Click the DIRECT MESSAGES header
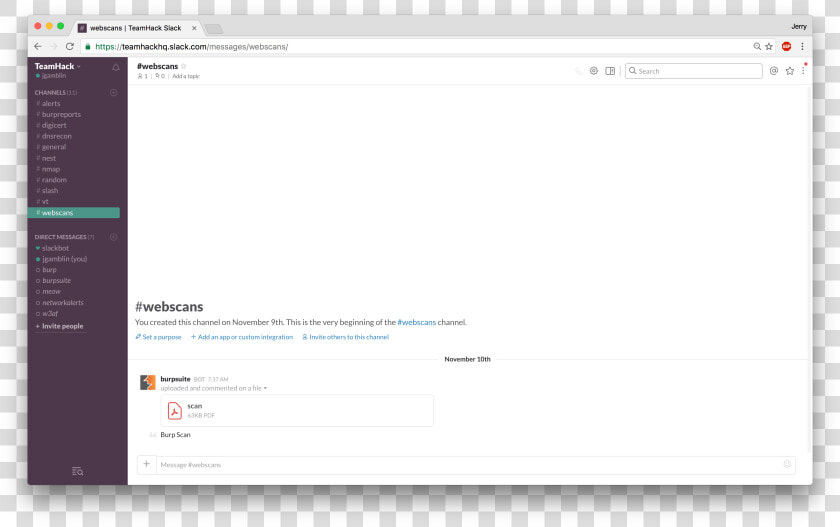 [x=64, y=237]
